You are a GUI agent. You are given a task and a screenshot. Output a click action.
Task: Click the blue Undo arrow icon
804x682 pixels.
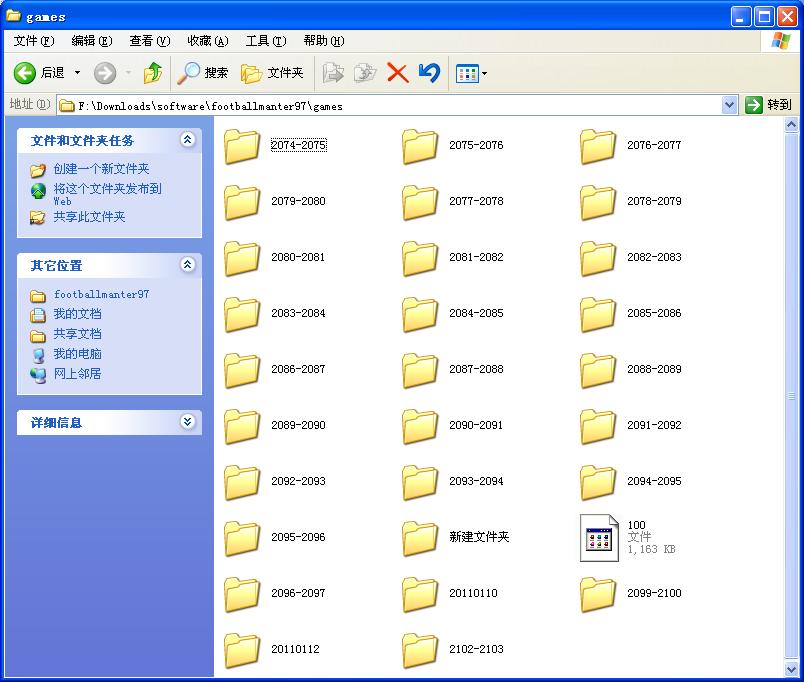[429, 73]
